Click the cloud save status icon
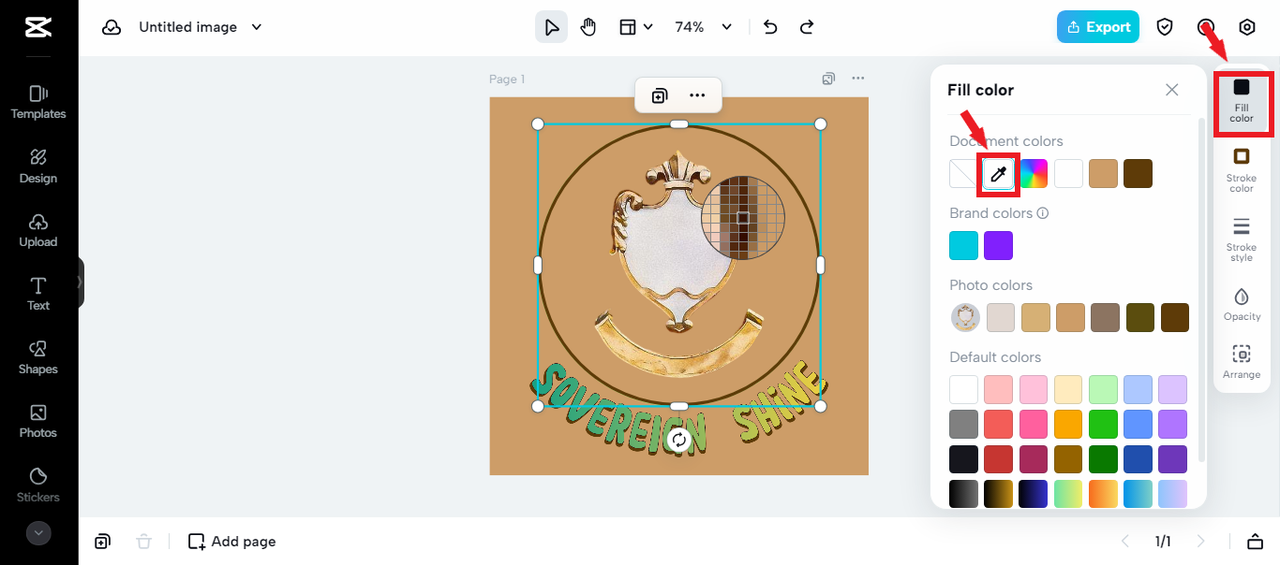This screenshot has width=1280, height=565. click(x=111, y=27)
